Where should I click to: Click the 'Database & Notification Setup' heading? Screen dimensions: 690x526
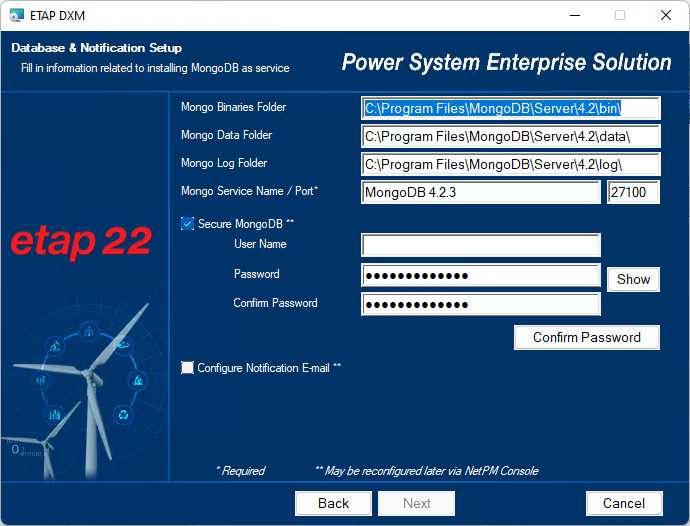tap(96, 48)
